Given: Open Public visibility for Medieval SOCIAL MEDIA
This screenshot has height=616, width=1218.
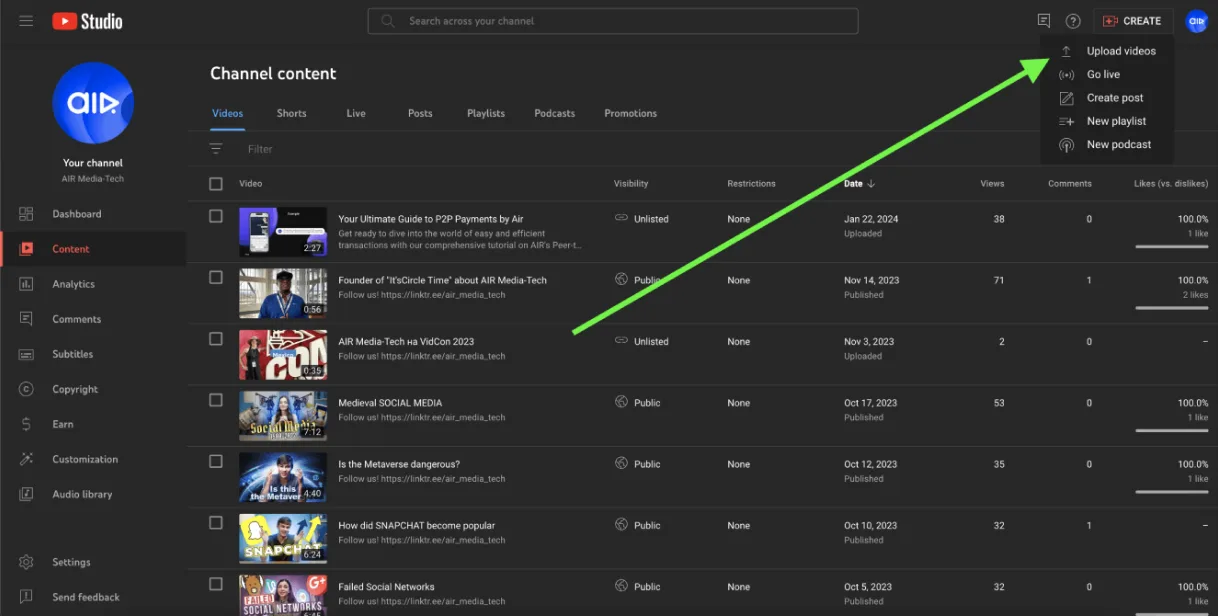Looking at the screenshot, I should pyautogui.click(x=638, y=403).
